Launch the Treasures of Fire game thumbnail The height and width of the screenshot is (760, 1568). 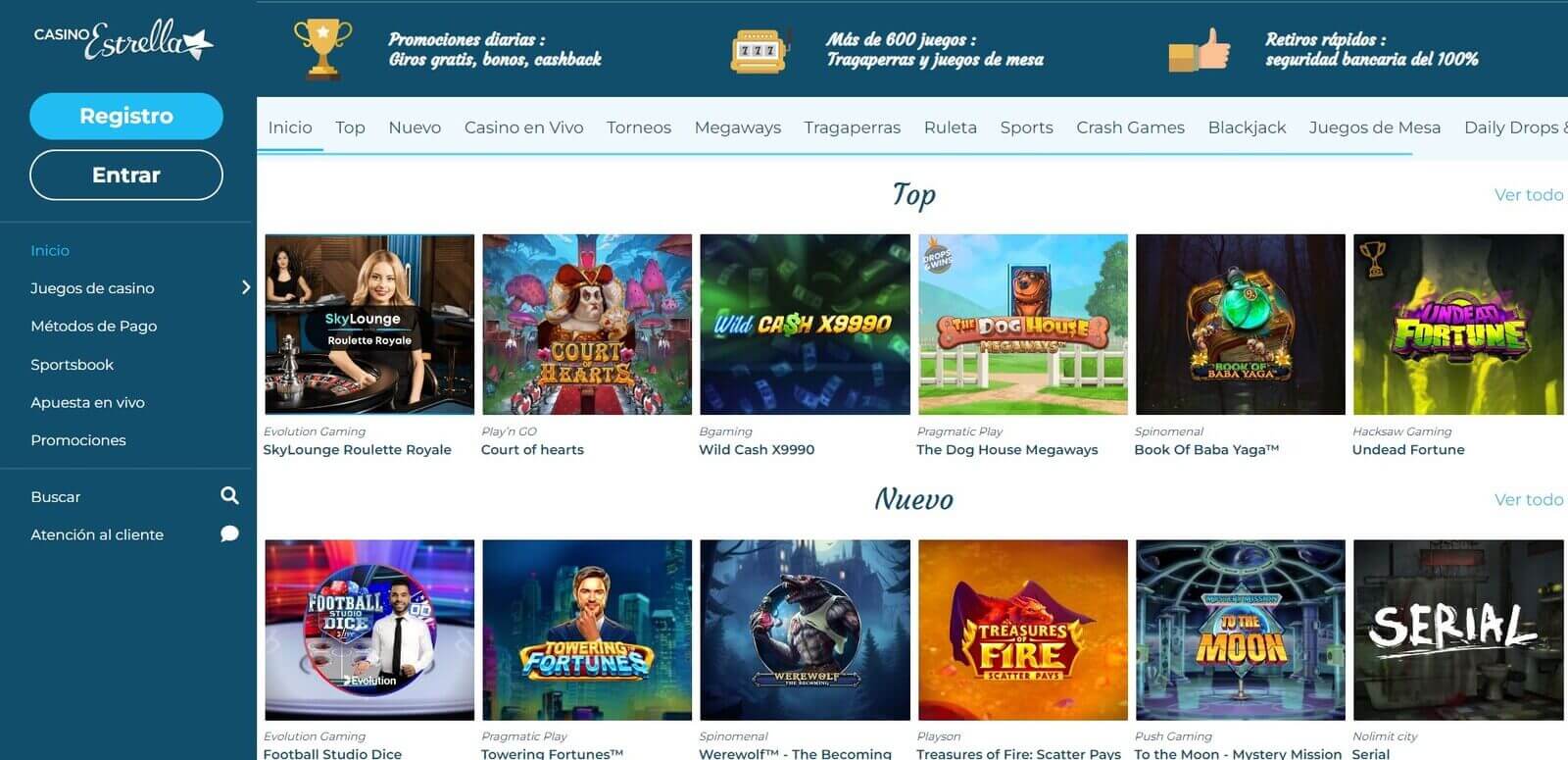pos(1022,630)
